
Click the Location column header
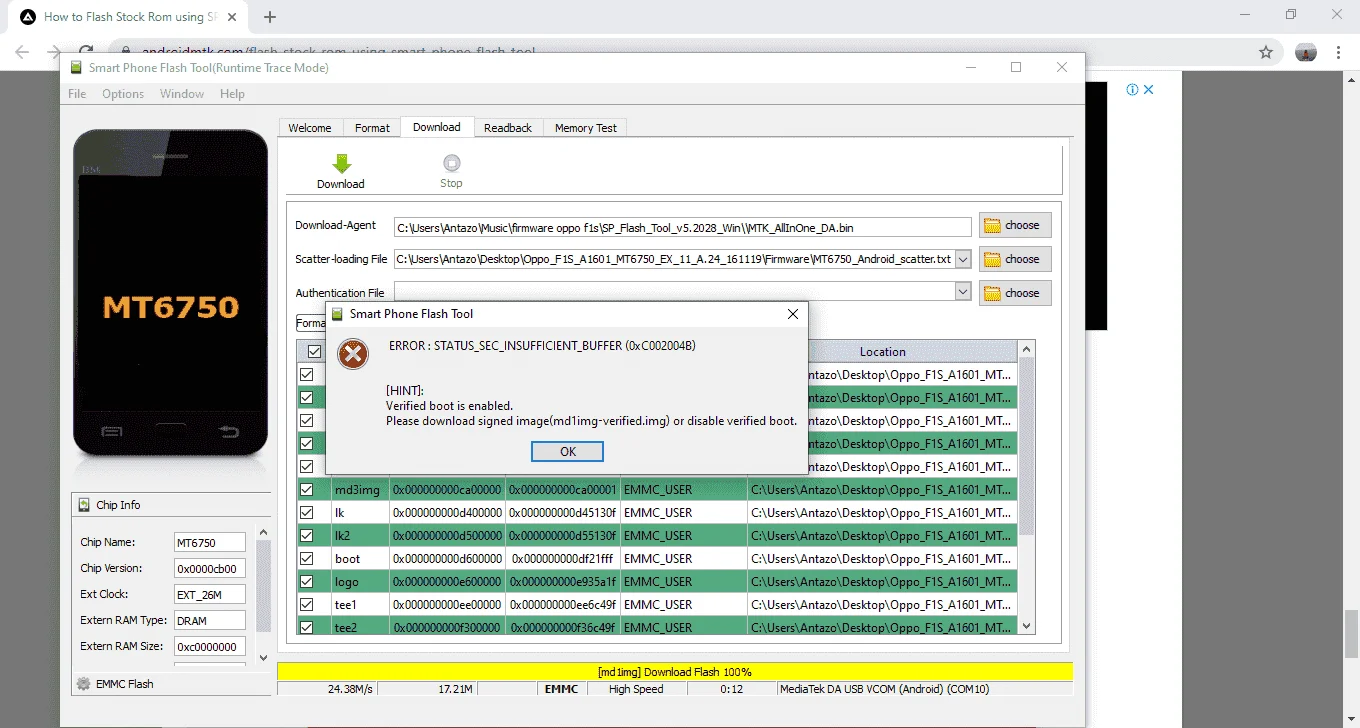[882, 352]
